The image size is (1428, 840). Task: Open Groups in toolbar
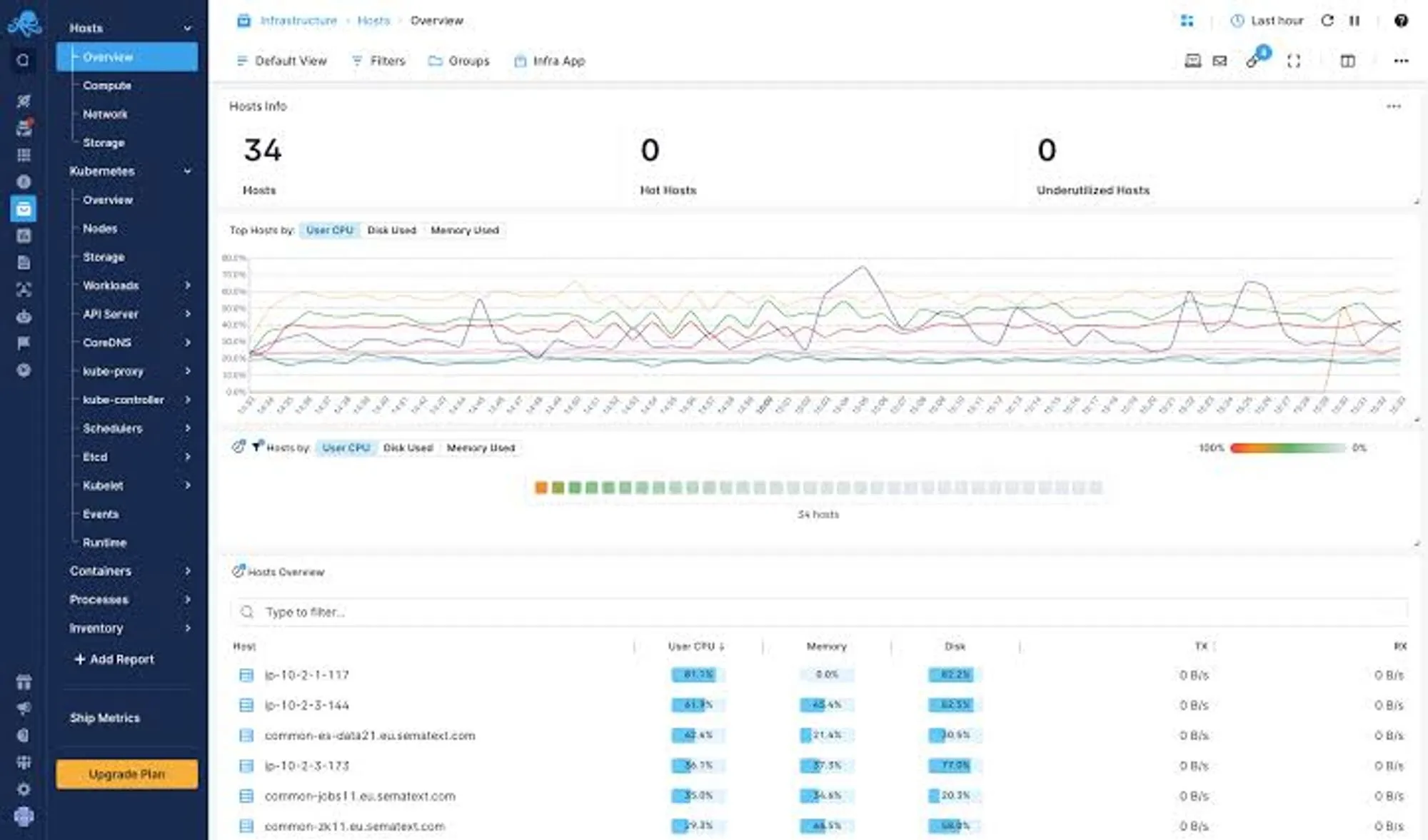point(459,61)
